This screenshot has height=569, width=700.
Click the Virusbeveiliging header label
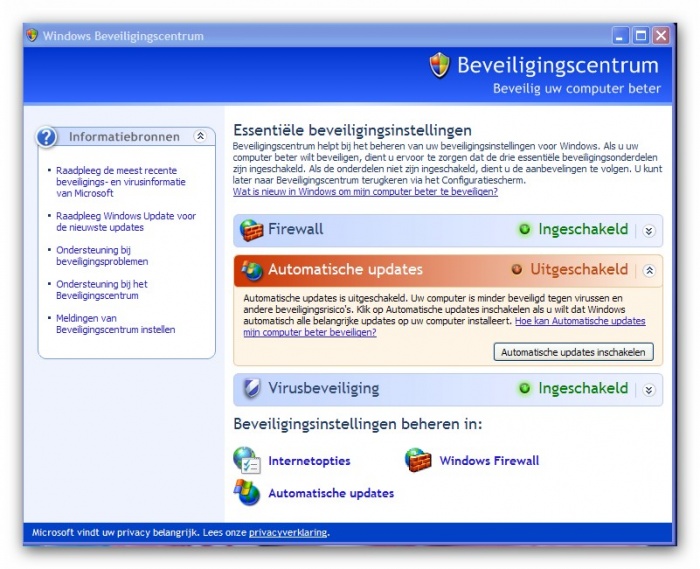tap(324, 388)
